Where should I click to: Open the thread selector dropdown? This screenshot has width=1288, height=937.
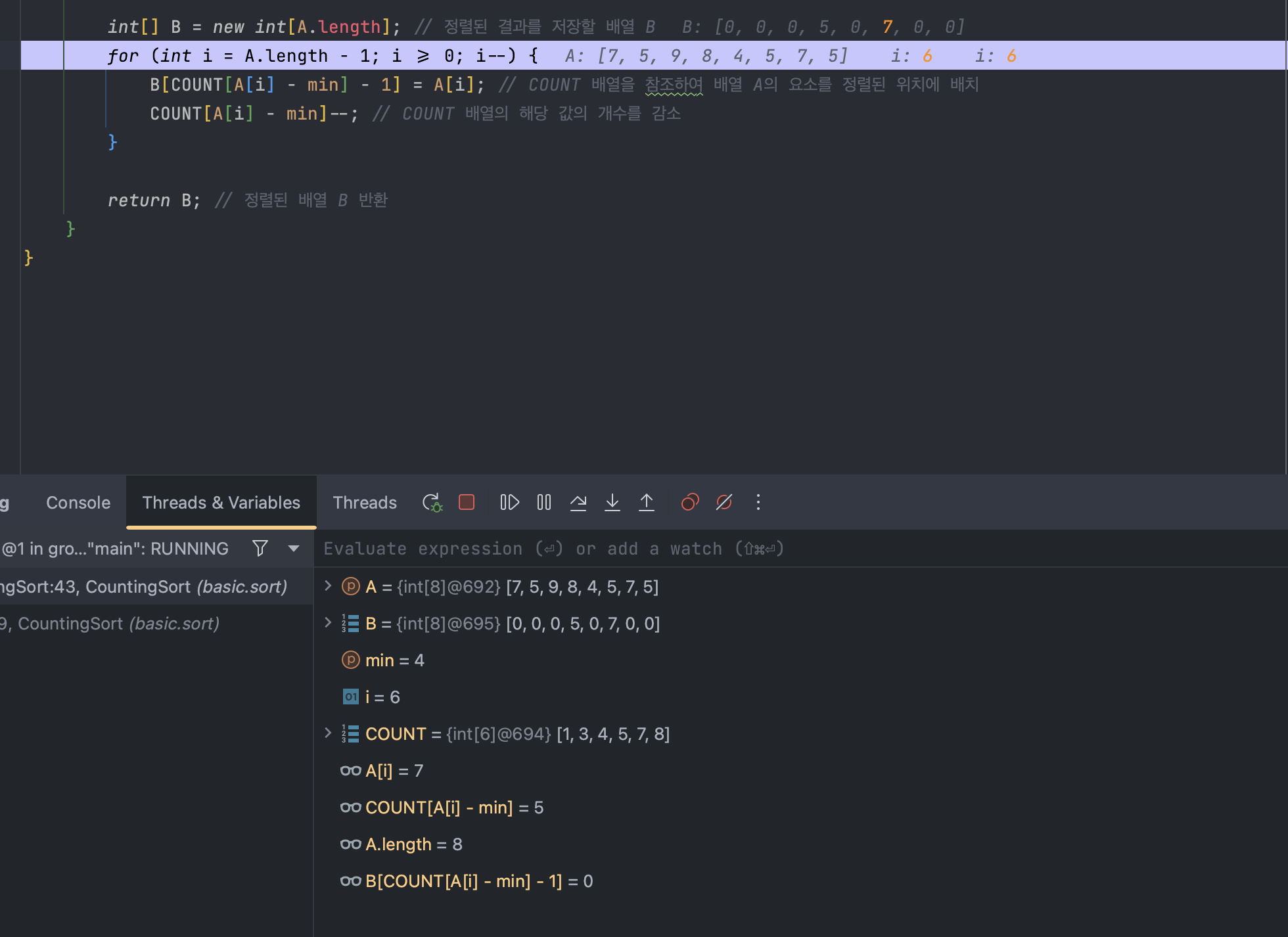point(294,548)
